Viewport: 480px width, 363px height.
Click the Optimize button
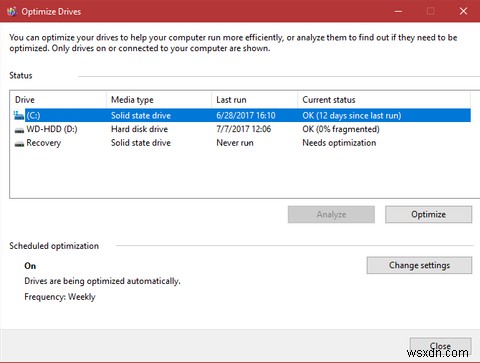click(x=428, y=214)
